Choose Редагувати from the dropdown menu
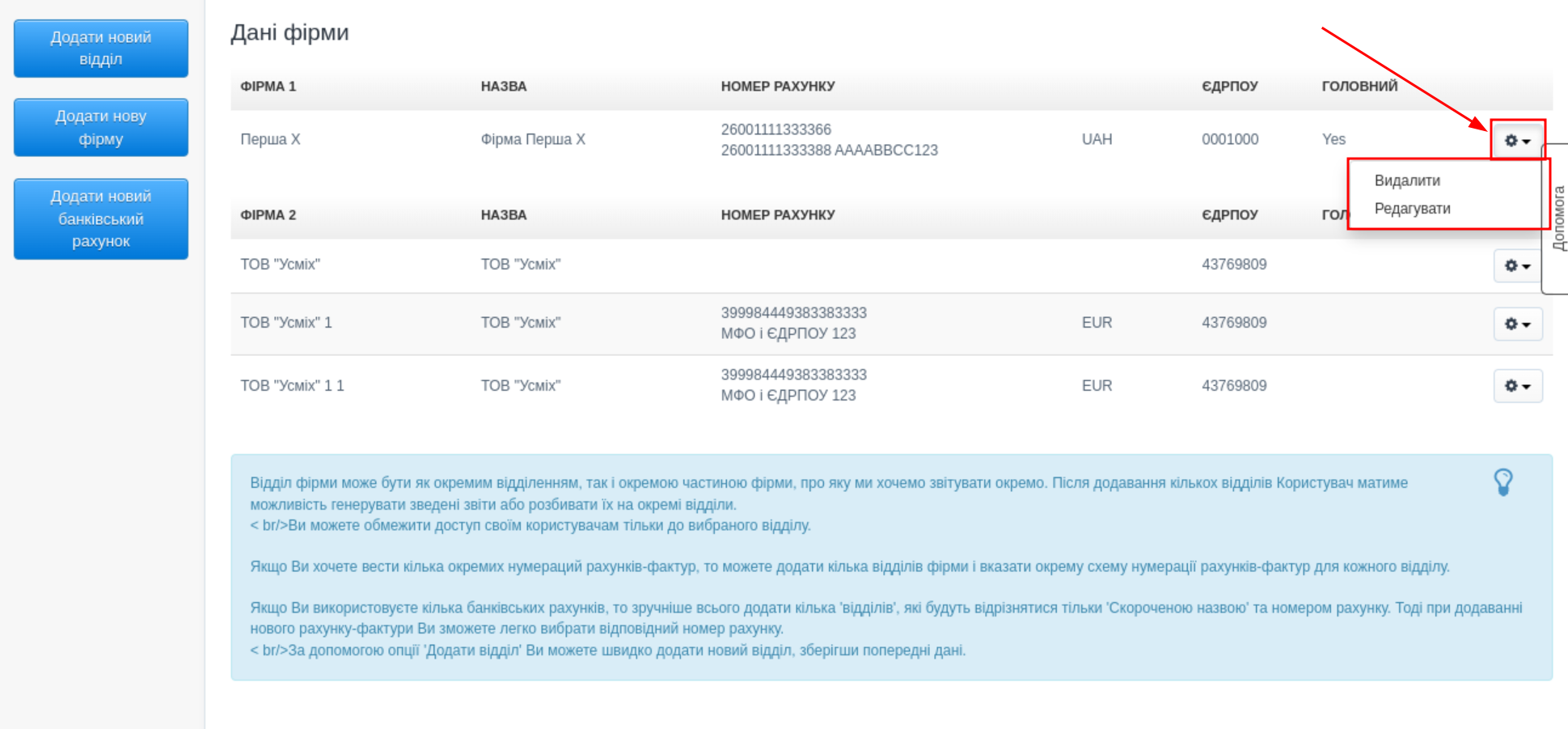The image size is (1568, 729). pyautogui.click(x=1412, y=209)
